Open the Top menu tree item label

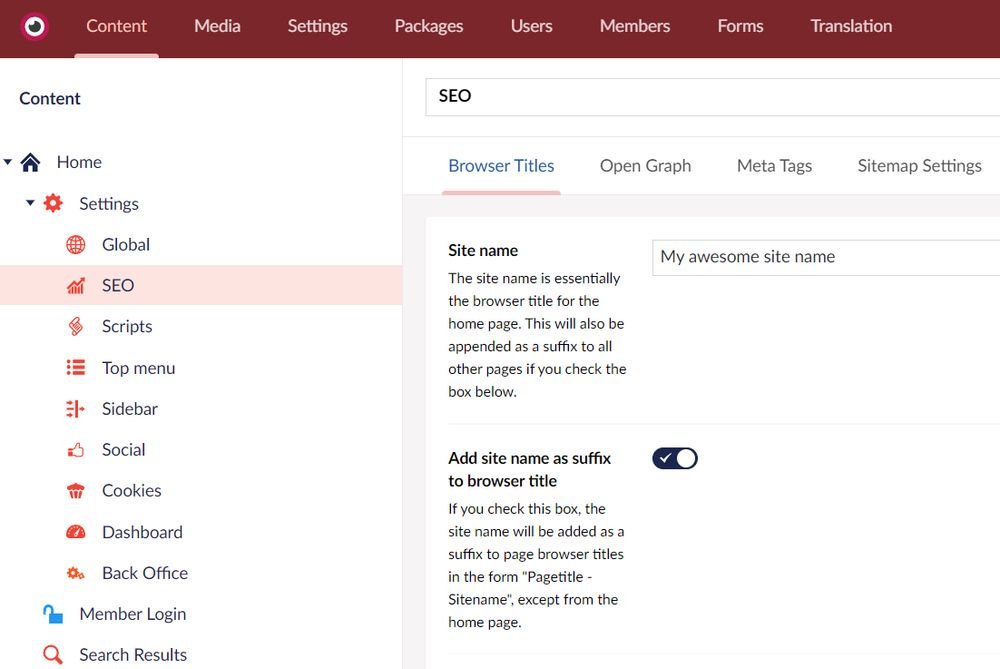pyautogui.click(x=138, y=368)
